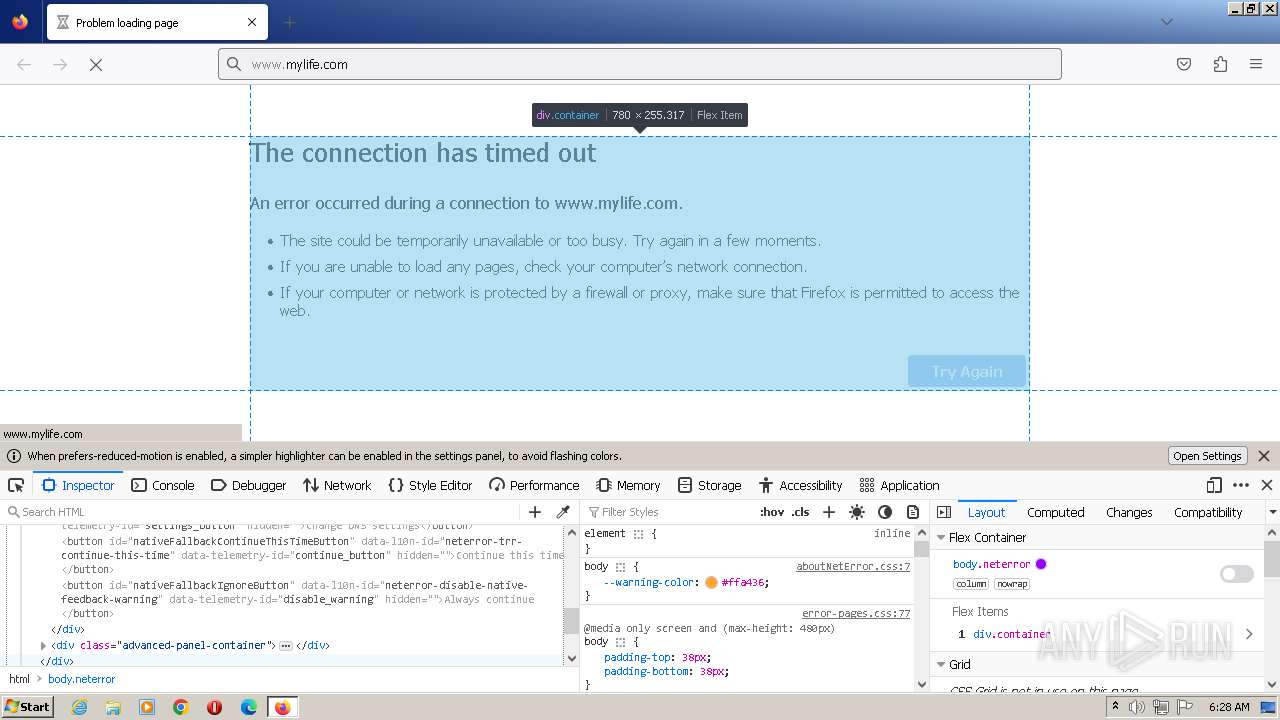Stop loading the page
1280x720 pixels.
pos(96,64)
